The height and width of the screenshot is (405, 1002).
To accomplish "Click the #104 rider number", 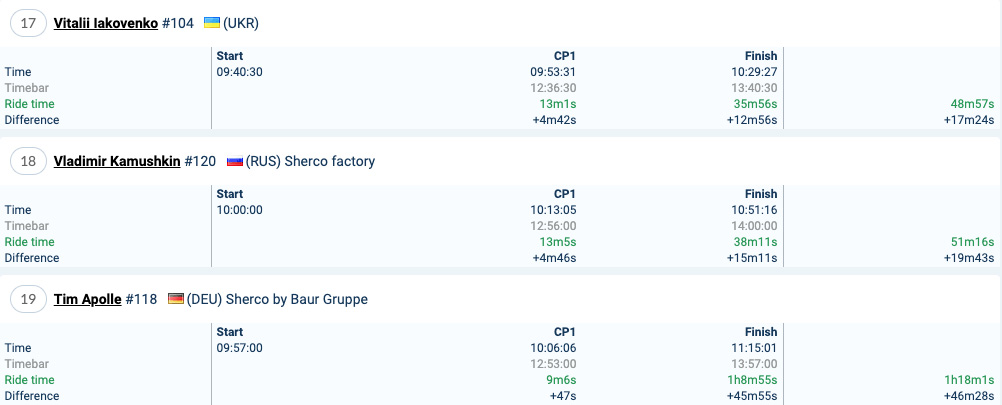I will coord(178,24).
